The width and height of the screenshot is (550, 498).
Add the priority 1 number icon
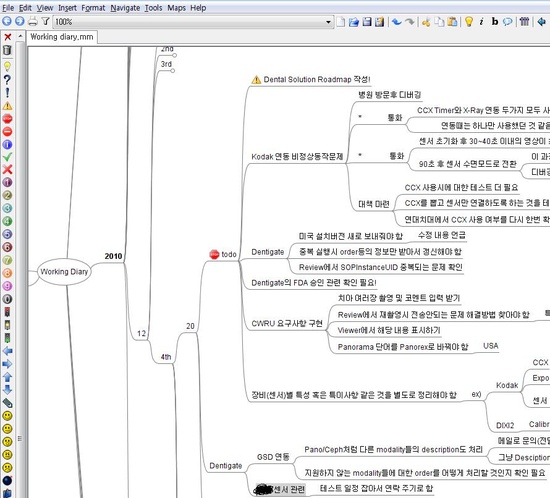[x=7, y=182]
